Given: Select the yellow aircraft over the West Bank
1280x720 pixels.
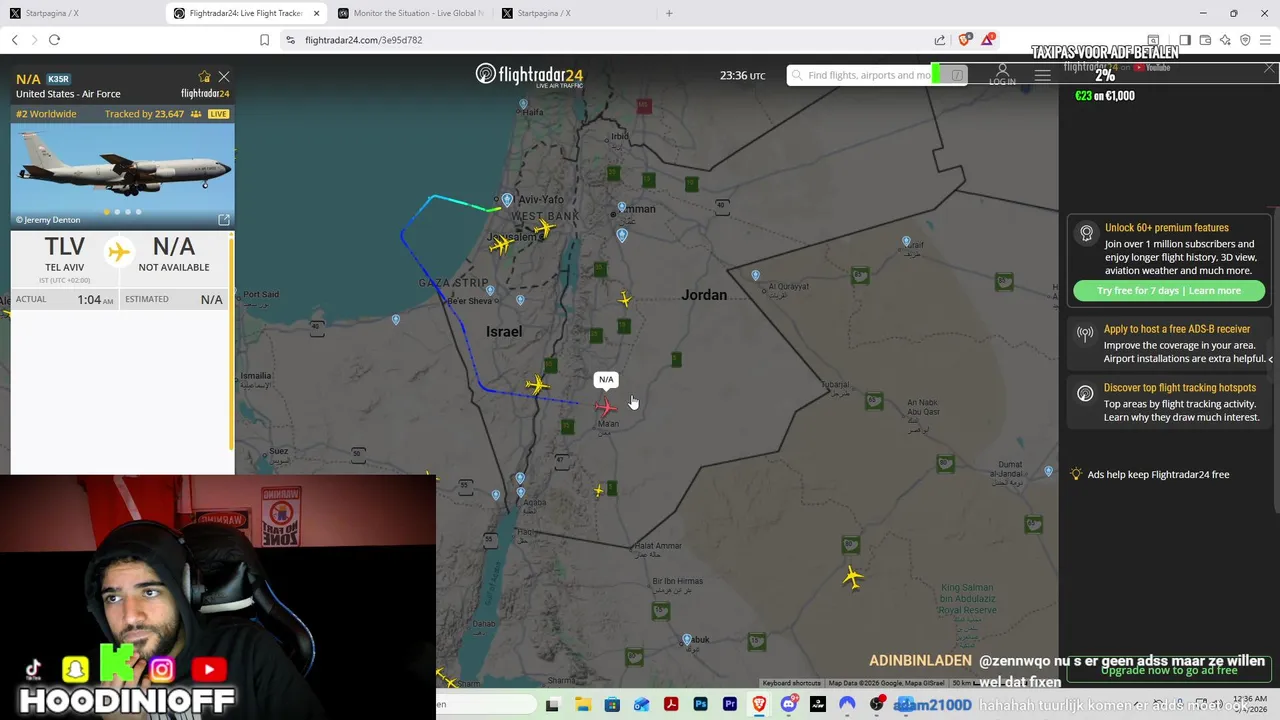Looking at the screenshot, I should tap(543, 229).
